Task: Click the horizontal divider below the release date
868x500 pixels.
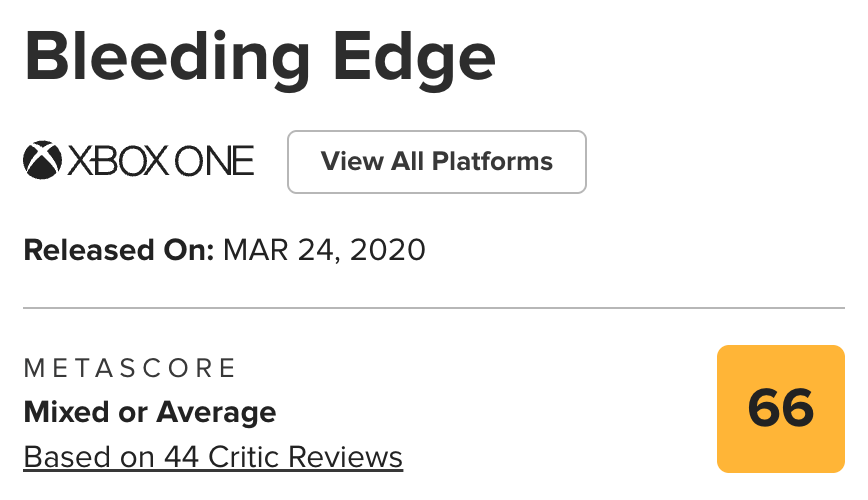Action: pyautogui.click(x=434, y=308)
